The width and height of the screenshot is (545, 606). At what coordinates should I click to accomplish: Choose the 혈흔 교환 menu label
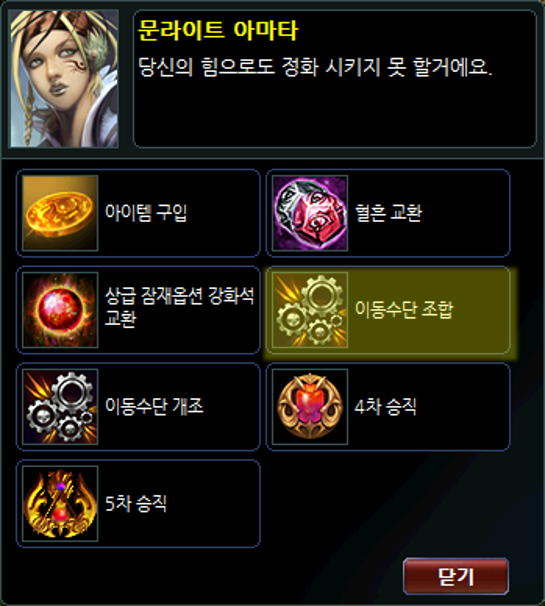pos(388,213)
